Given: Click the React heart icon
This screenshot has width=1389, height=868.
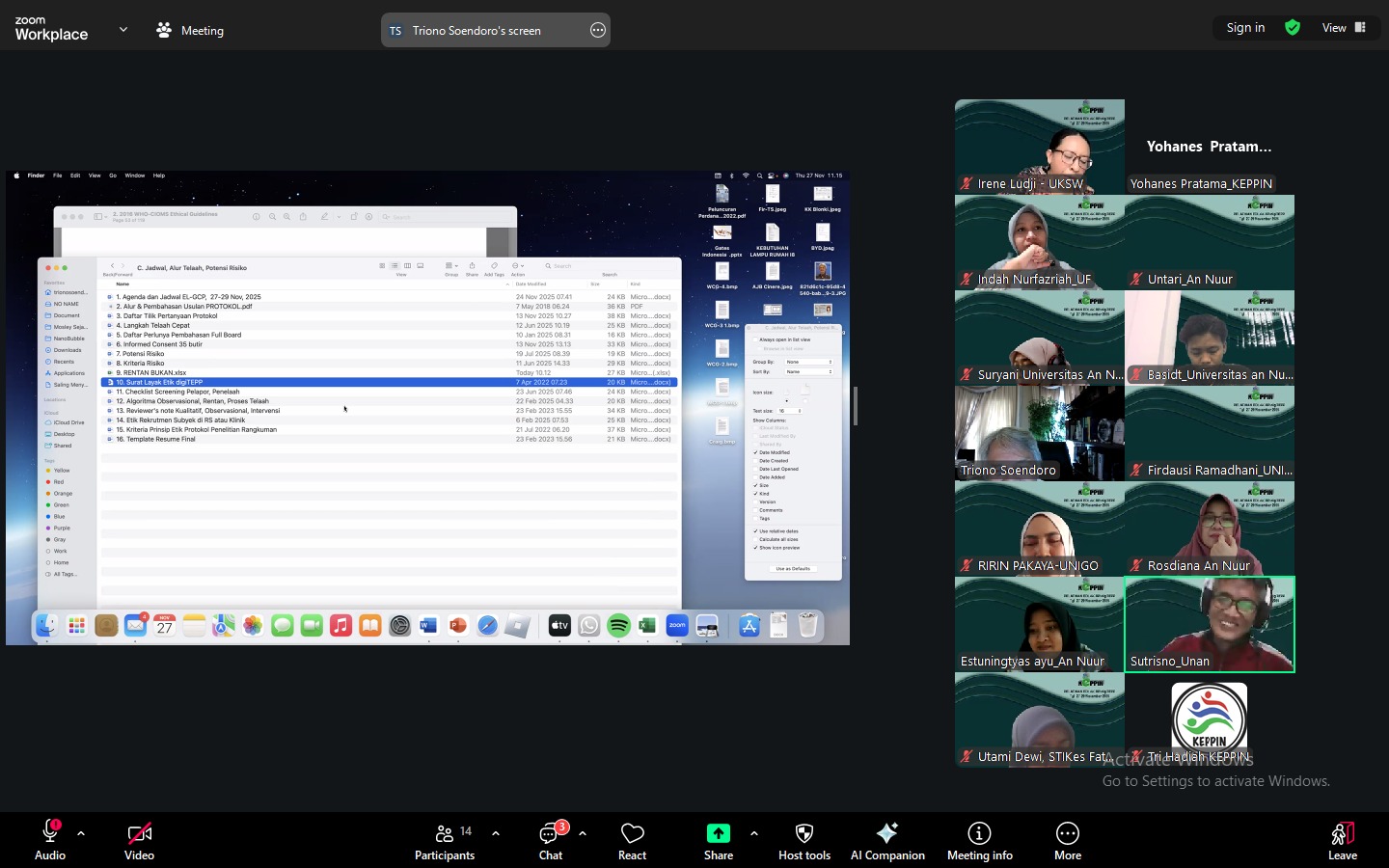Looking at the screenshot, I should tap(632, 833).
